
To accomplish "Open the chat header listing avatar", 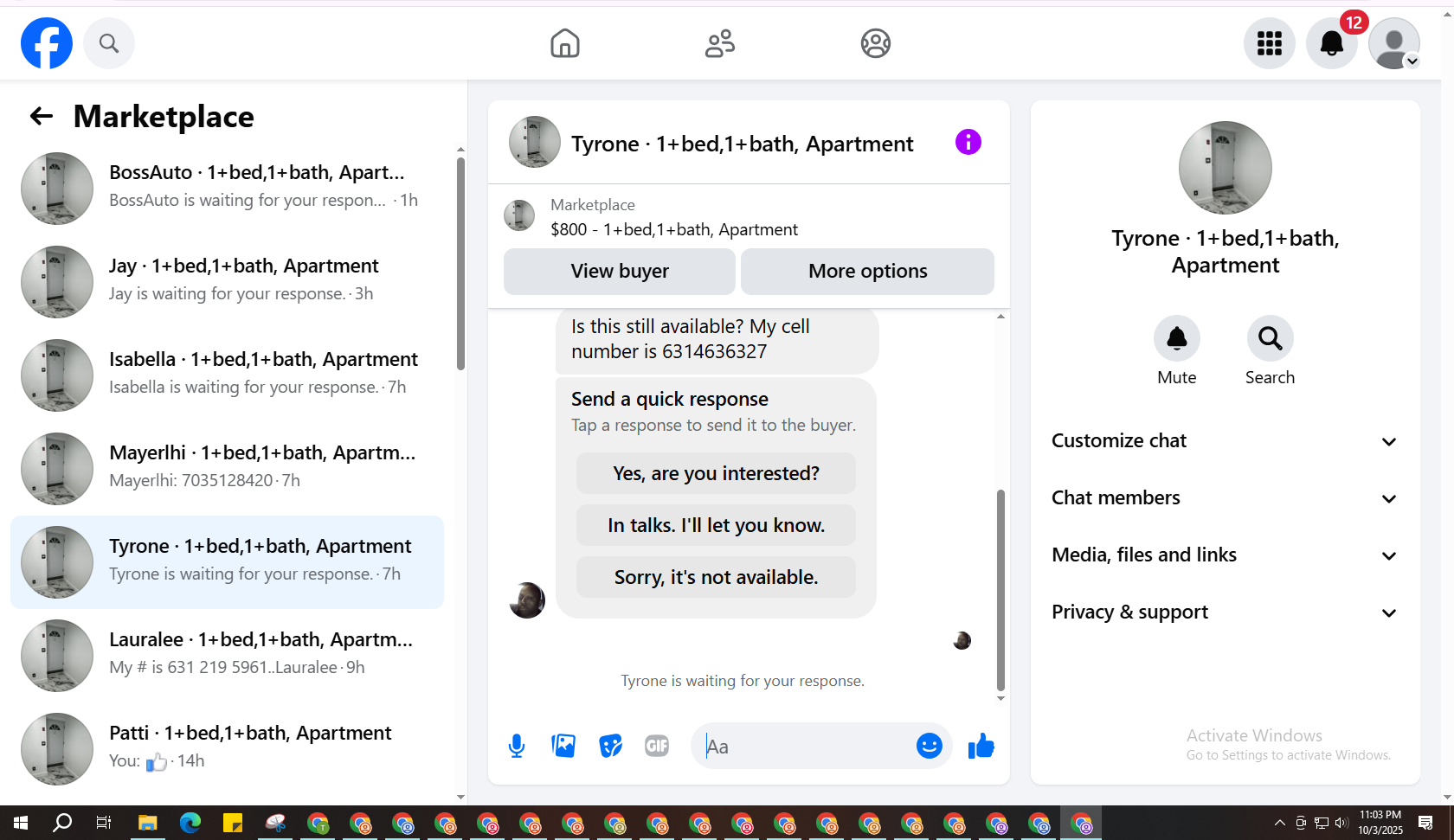I will pos(535,142).
